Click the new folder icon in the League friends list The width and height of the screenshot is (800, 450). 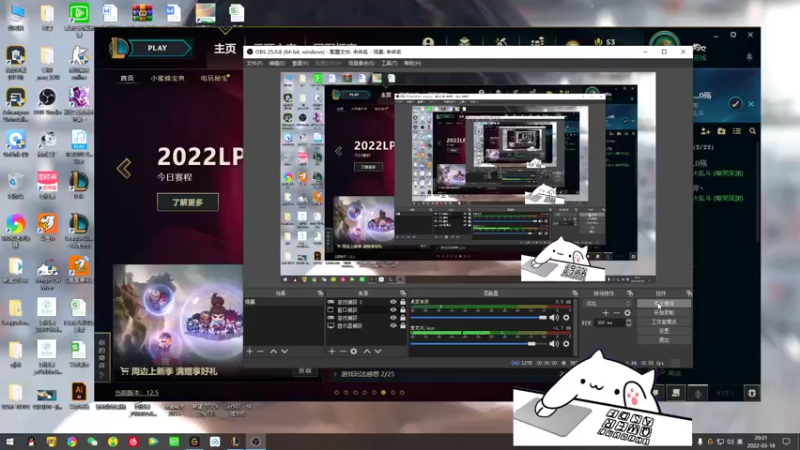(721, 131)
